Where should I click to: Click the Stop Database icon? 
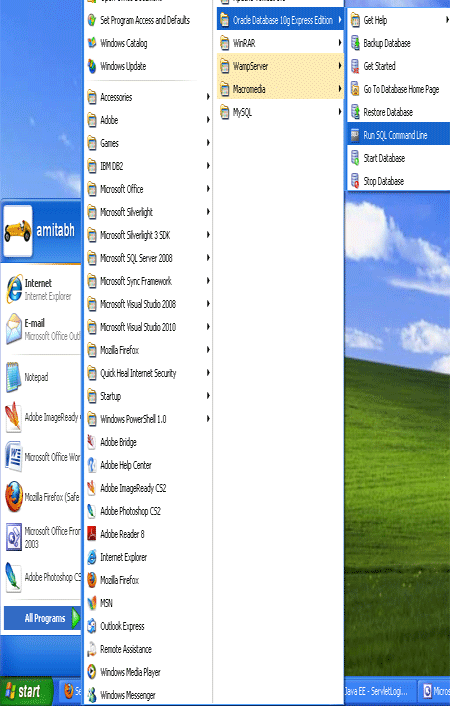355,181
